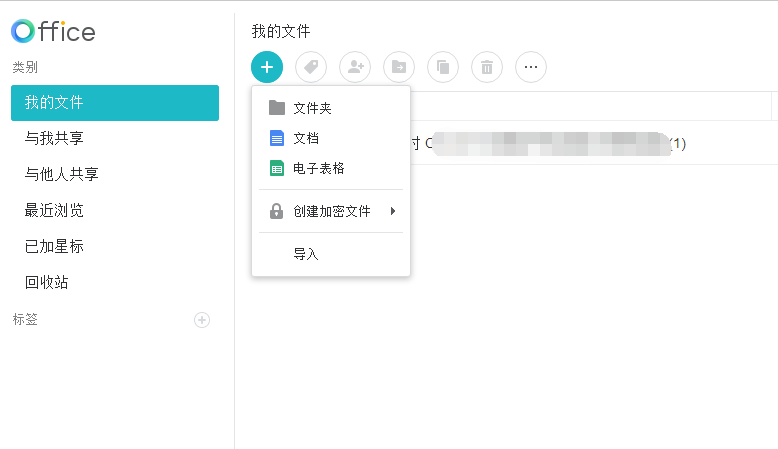Image resolution: width=778 pixels, height=449 pixels.
Task: Click the move to folder icon
Action: click(x=399, y=67)
